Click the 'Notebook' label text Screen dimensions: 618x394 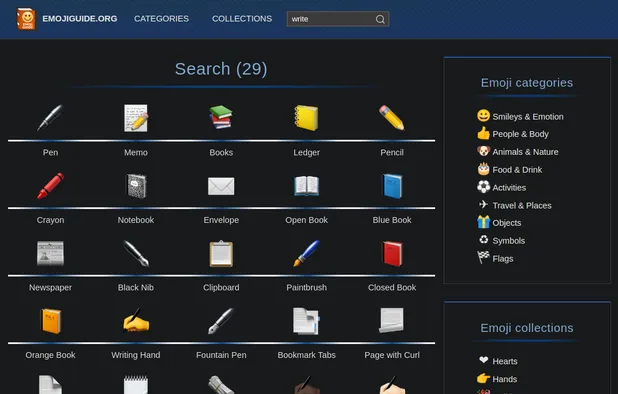[x=136, y=220]
